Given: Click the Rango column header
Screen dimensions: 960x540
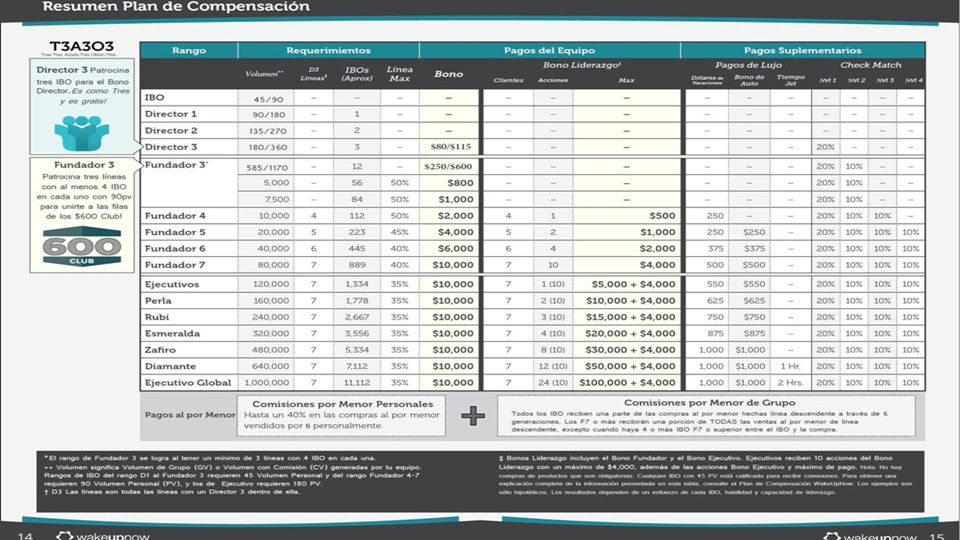Looking at the screenshot, I should coord(189,50).
